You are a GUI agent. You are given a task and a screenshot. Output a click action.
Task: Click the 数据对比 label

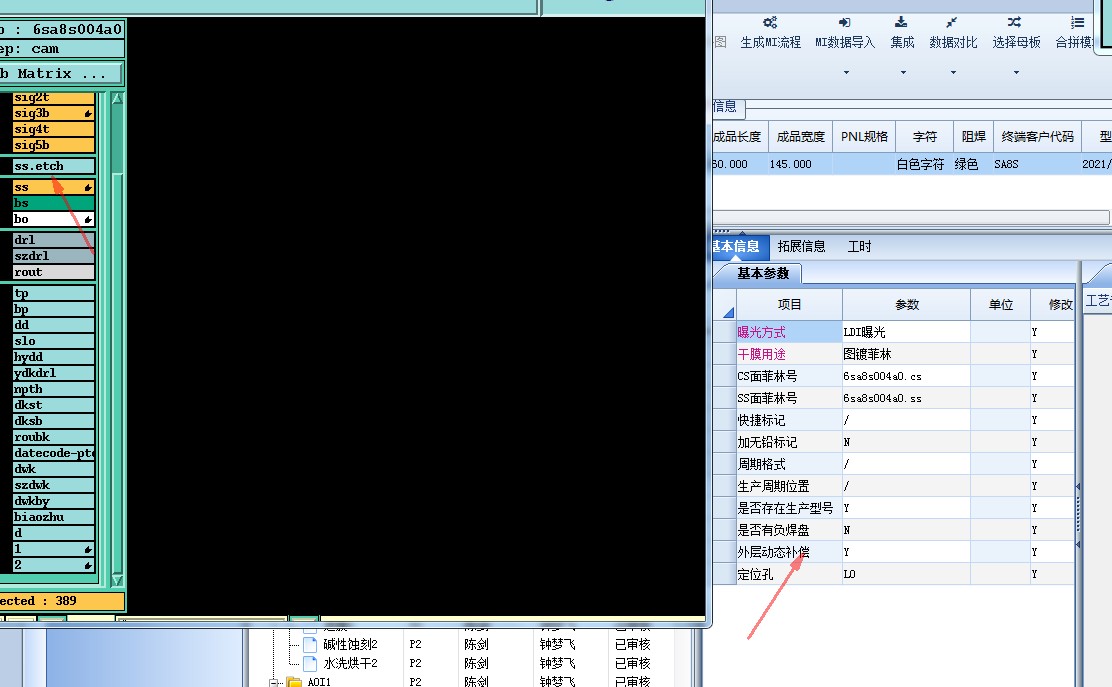pos(953,43)
